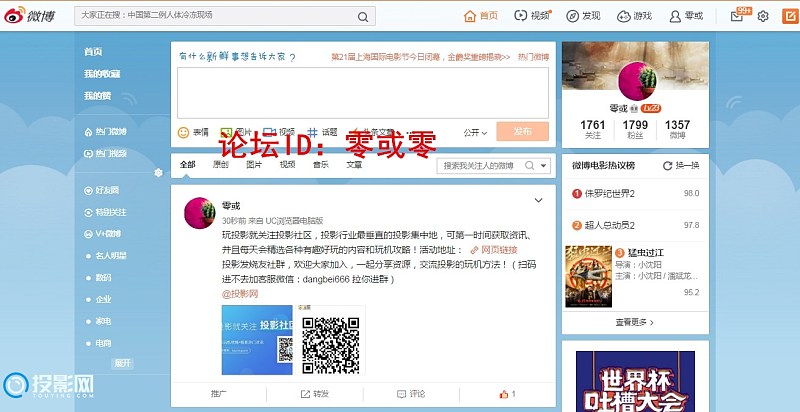The image size is (800, 412).
Task: Open the QR code image thumbnail
Action: coord(331,340)
